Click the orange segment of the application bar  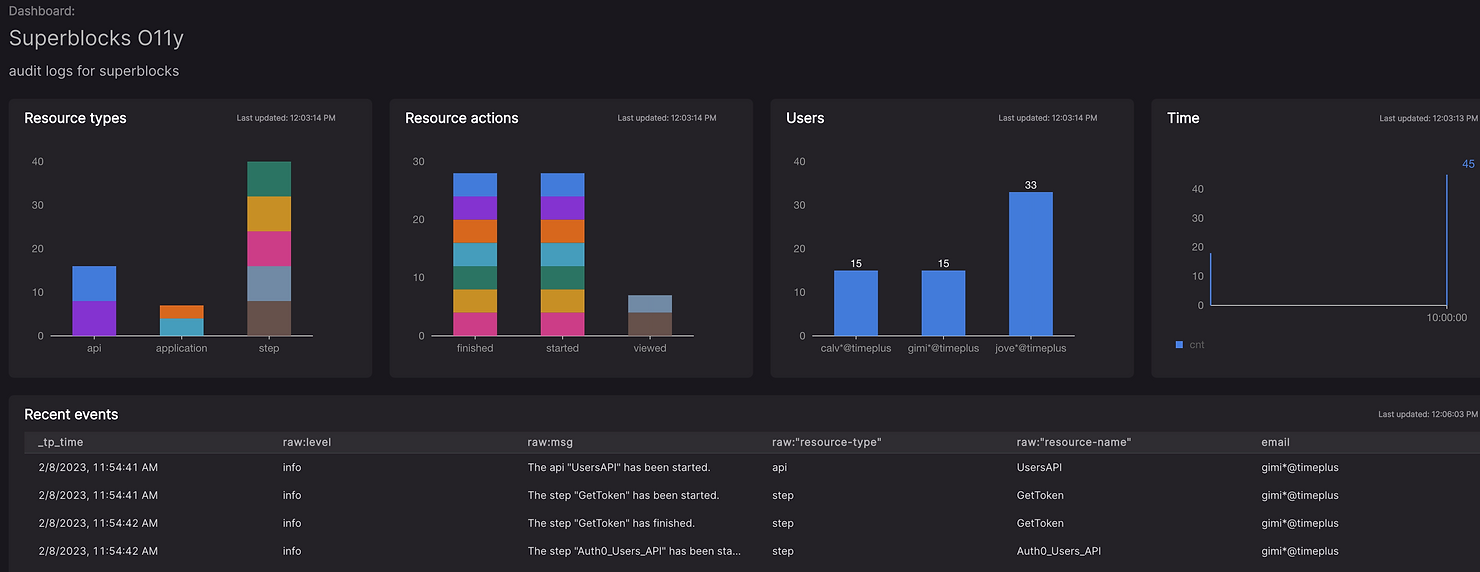pyautogui.click(x=182, y=312)
